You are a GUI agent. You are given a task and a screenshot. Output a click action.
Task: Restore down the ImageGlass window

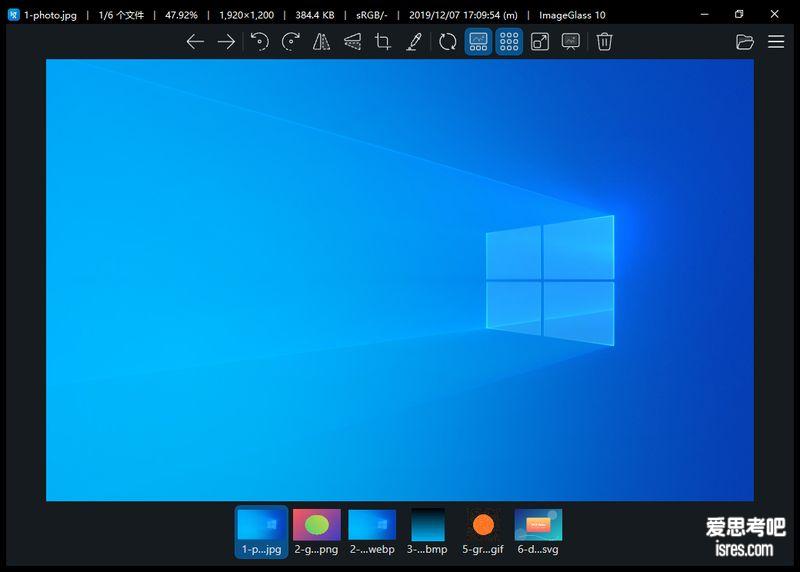(739, 14)
